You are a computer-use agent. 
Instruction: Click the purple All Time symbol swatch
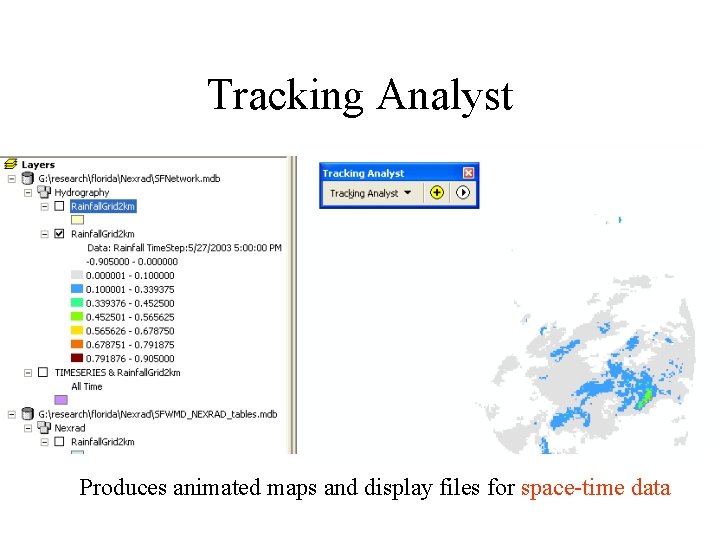(x=61, y=400)
